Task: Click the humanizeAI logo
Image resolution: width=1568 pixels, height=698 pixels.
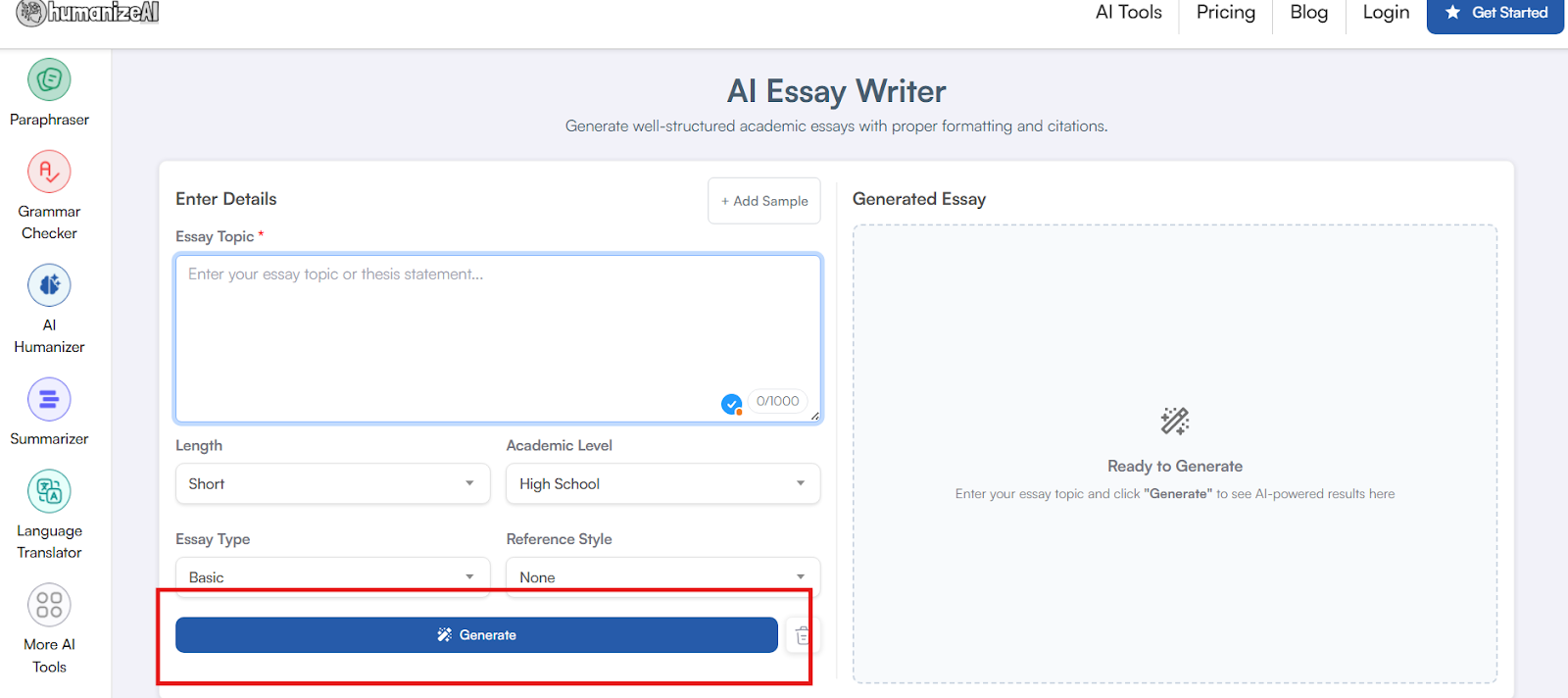Action: [x=88, y=13]
